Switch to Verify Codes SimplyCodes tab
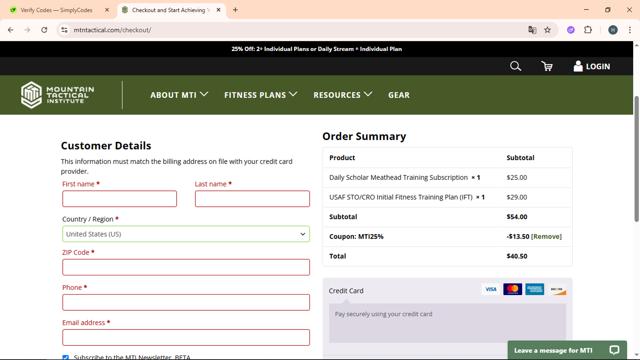The image size is (640, 360). [x=56, y=10]
